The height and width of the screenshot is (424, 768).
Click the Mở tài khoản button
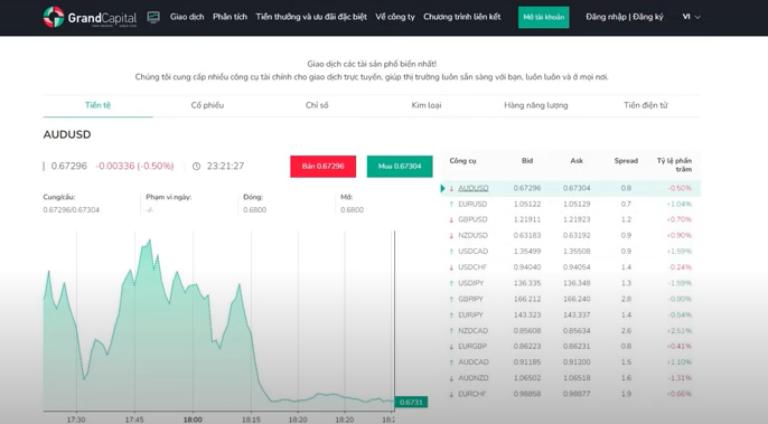pos(543,17)
